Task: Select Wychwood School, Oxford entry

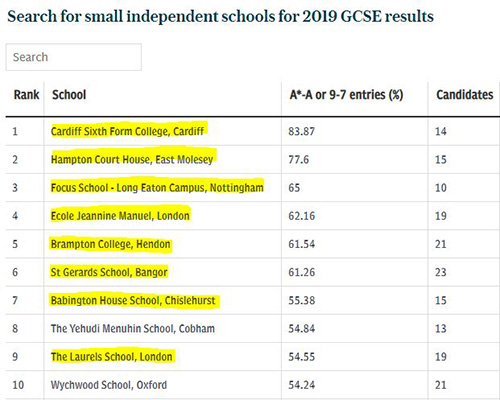Action: [x=109, y=385]
